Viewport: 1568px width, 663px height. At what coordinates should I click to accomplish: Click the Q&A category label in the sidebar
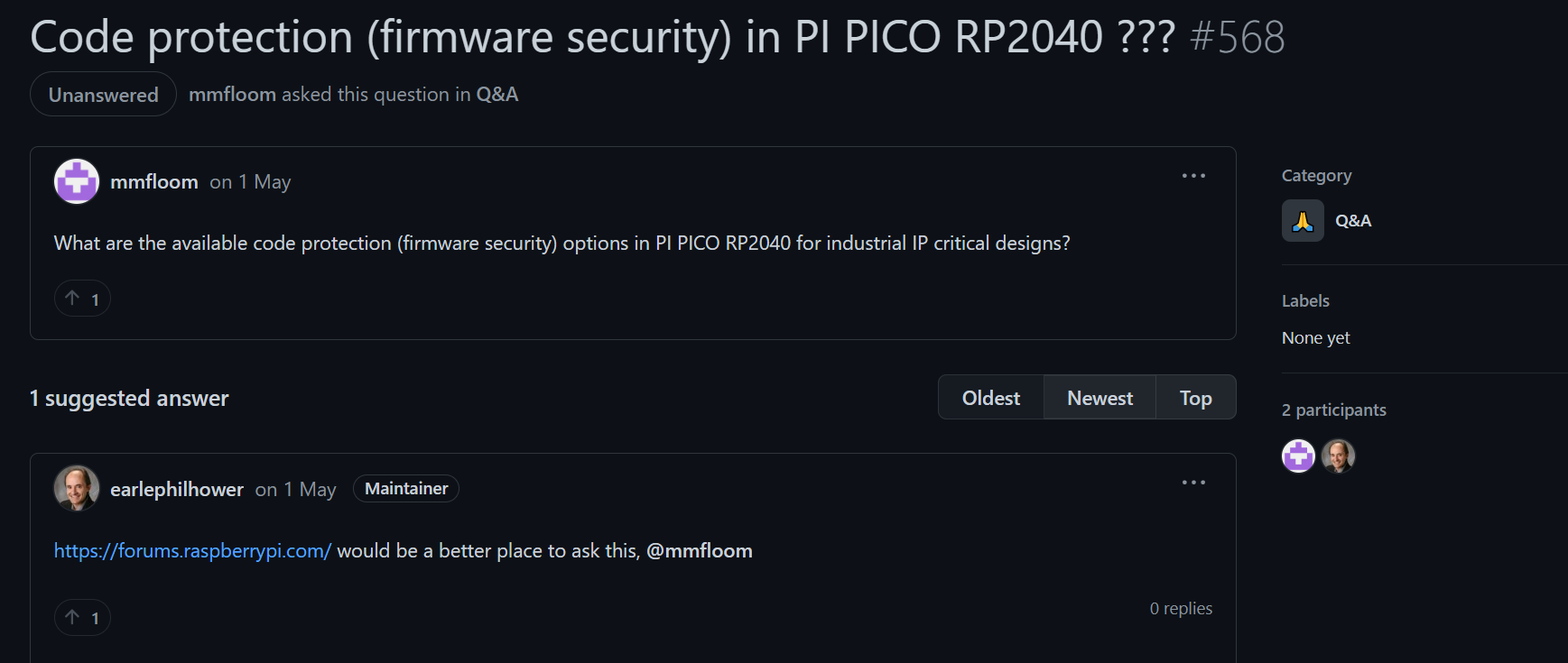point(1353,221)
